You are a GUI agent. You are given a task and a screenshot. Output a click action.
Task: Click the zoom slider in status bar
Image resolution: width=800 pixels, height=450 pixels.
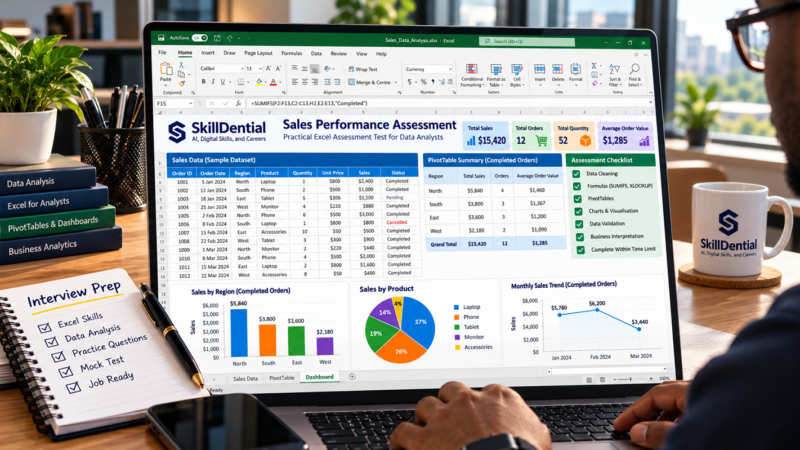631,379
